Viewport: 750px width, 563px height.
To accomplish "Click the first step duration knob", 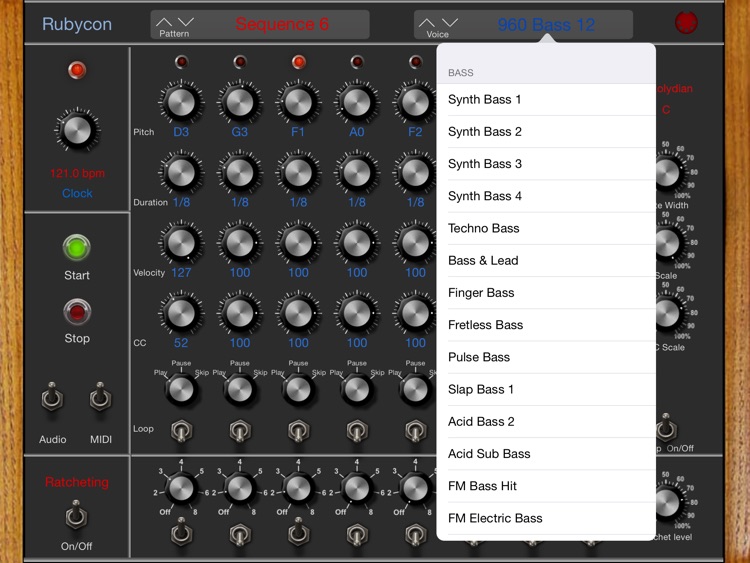I will pos(181,172).
